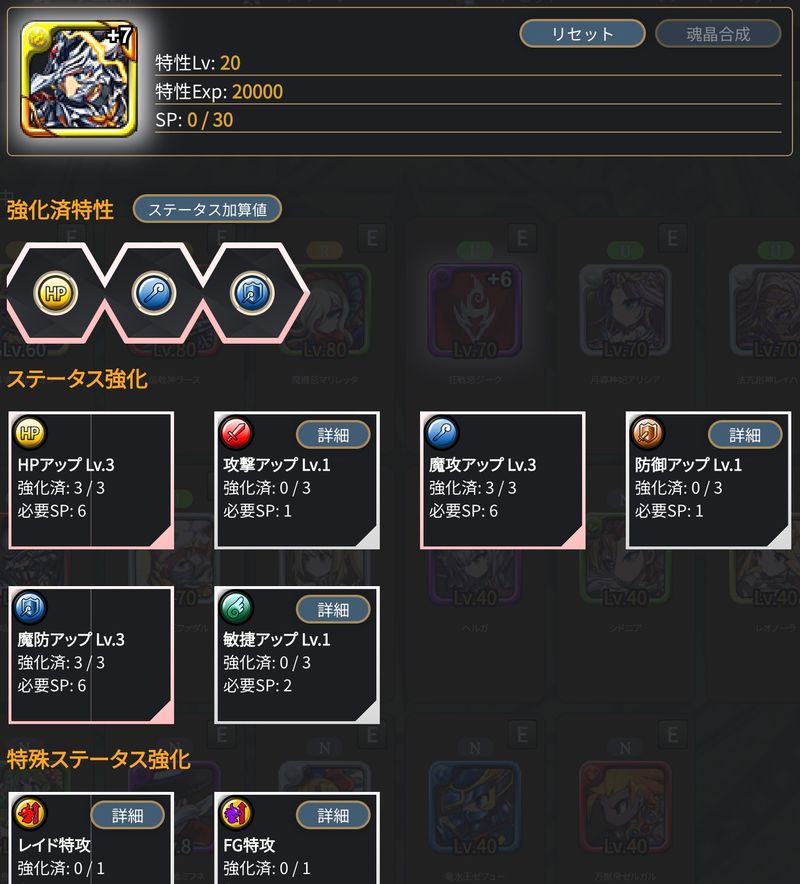Click magic attack wand icon in hexagon row
Screen dimensions: 800x884
click(154, 293)
